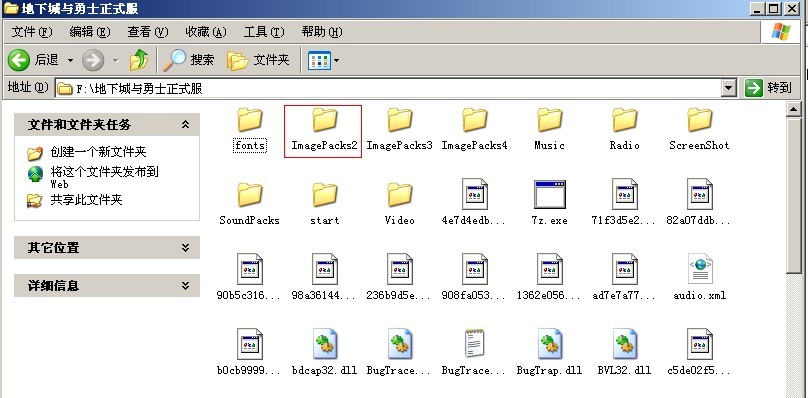Click the vertical scrollbar thumb
The image size is (808, 398).
794,196
